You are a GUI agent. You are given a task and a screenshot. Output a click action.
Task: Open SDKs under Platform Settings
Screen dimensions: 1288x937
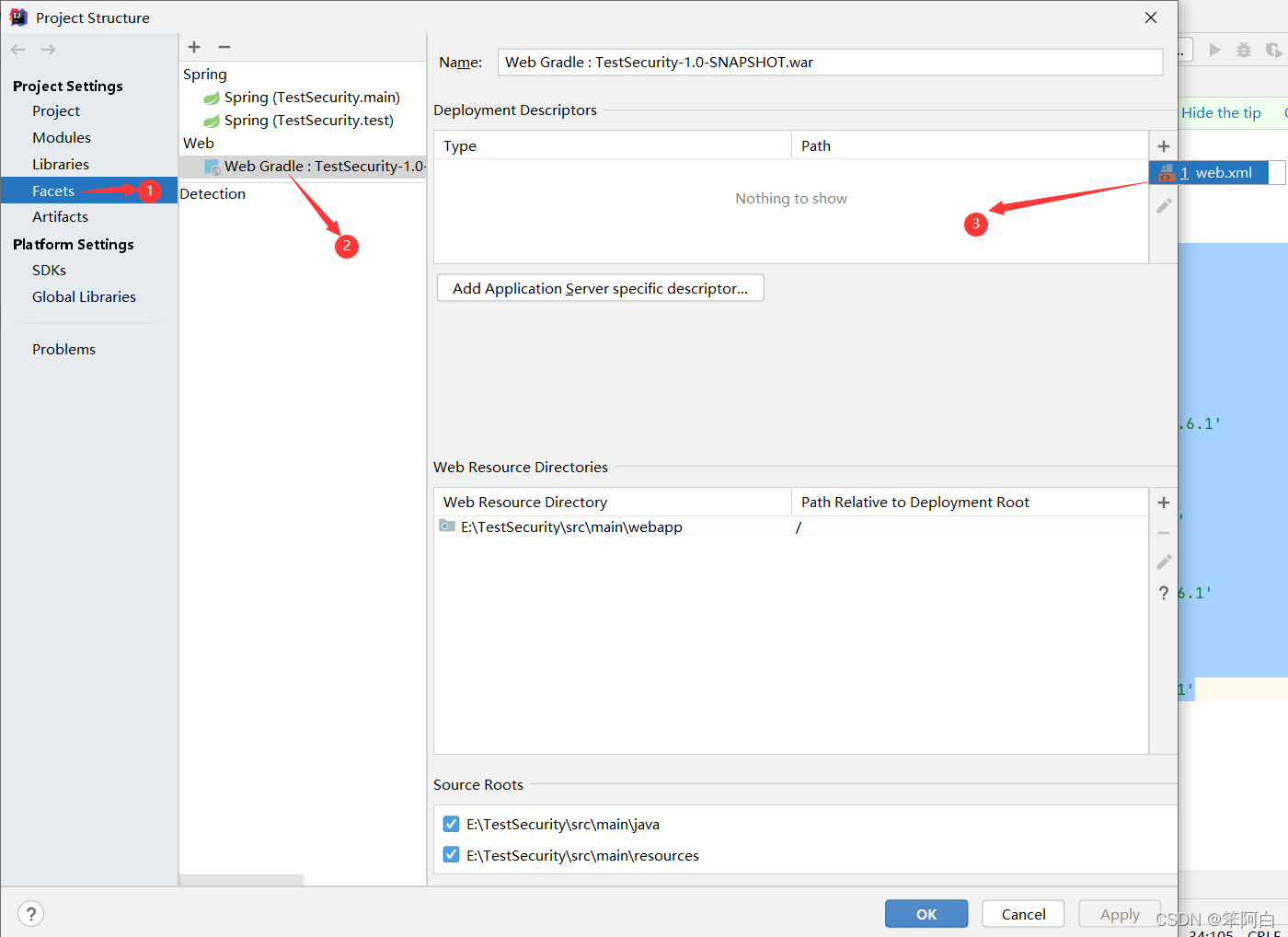[49, 270]
